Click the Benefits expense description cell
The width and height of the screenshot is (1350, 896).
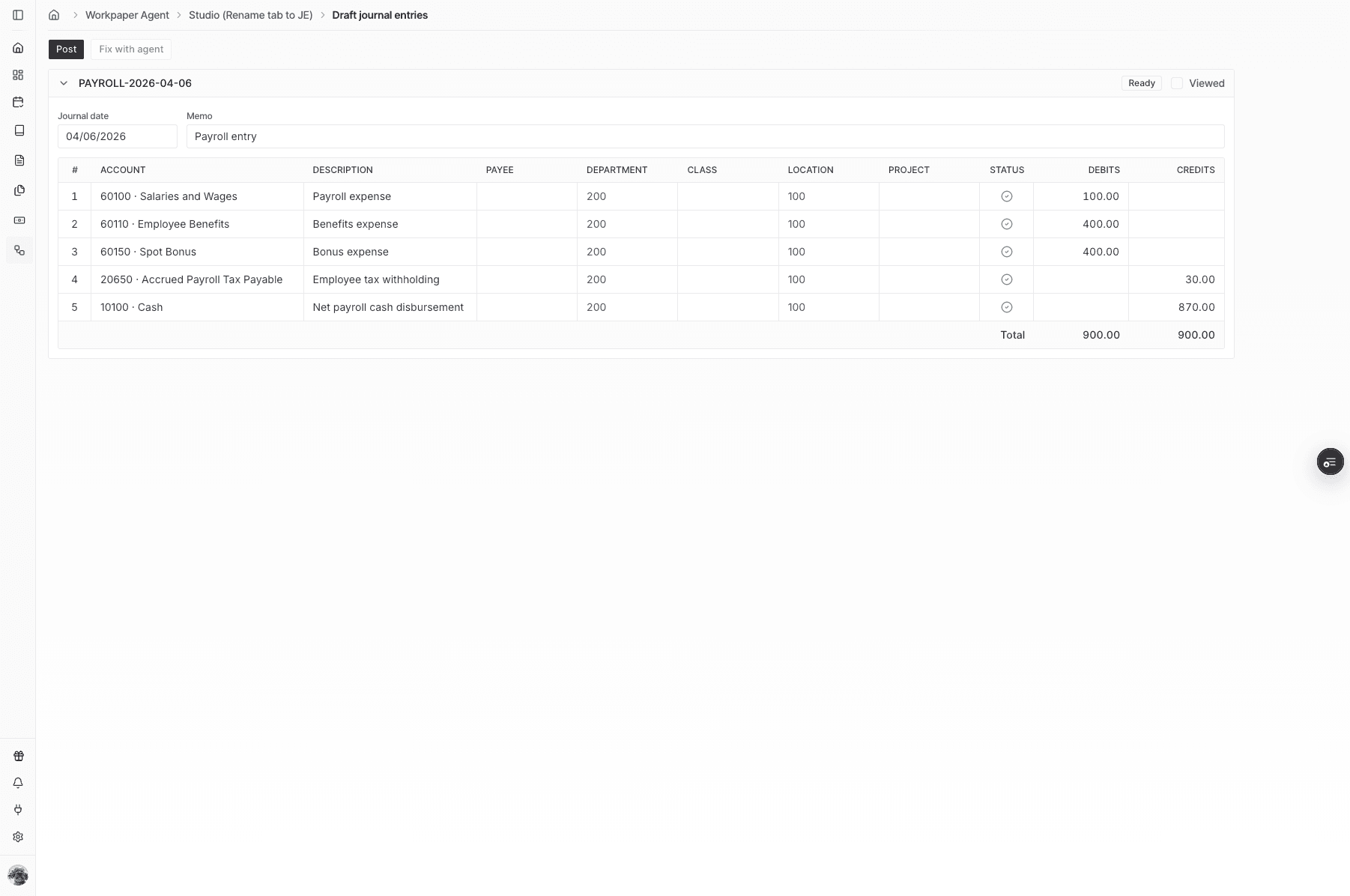point(390,224)
